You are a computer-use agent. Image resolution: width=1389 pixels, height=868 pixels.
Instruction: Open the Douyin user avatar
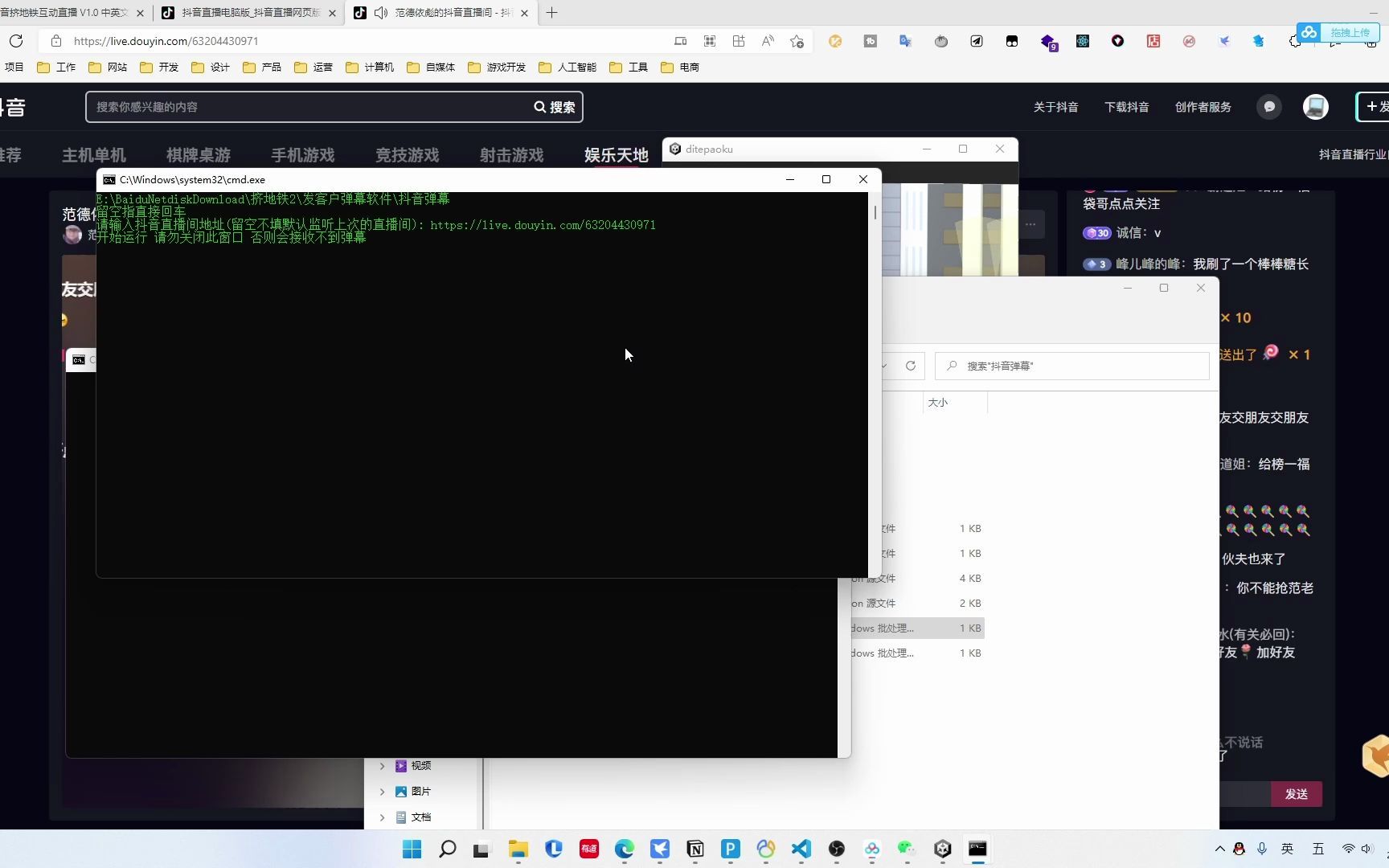pyautogui.click(x=1316, y=107)
